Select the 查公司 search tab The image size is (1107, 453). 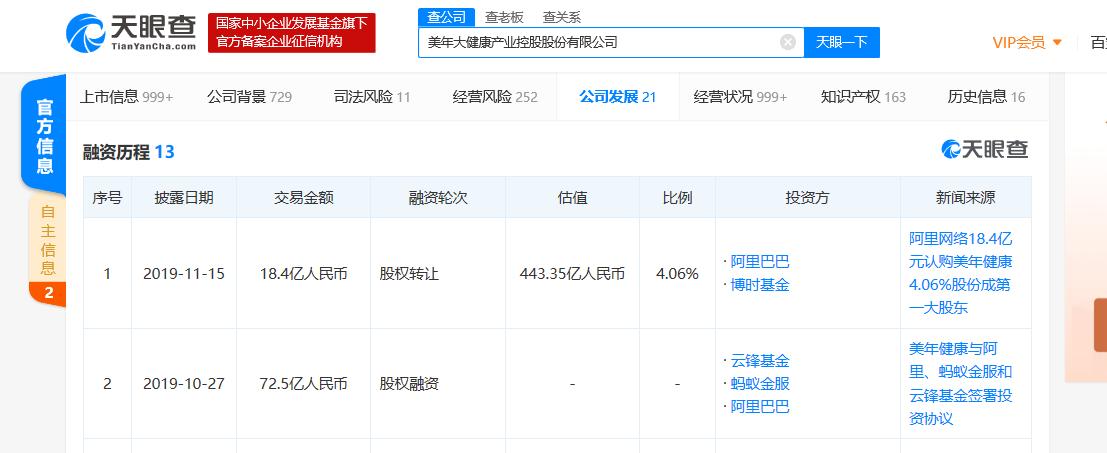pos(446,18)
